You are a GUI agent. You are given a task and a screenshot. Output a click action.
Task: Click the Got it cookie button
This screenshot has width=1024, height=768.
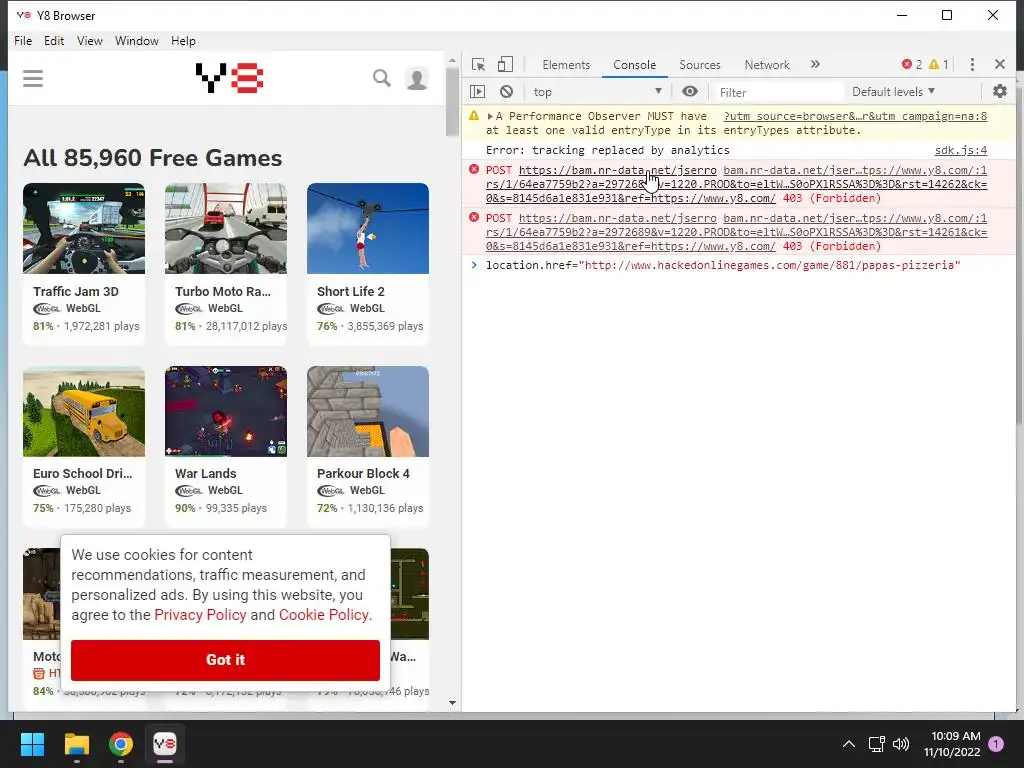[225, 660]
